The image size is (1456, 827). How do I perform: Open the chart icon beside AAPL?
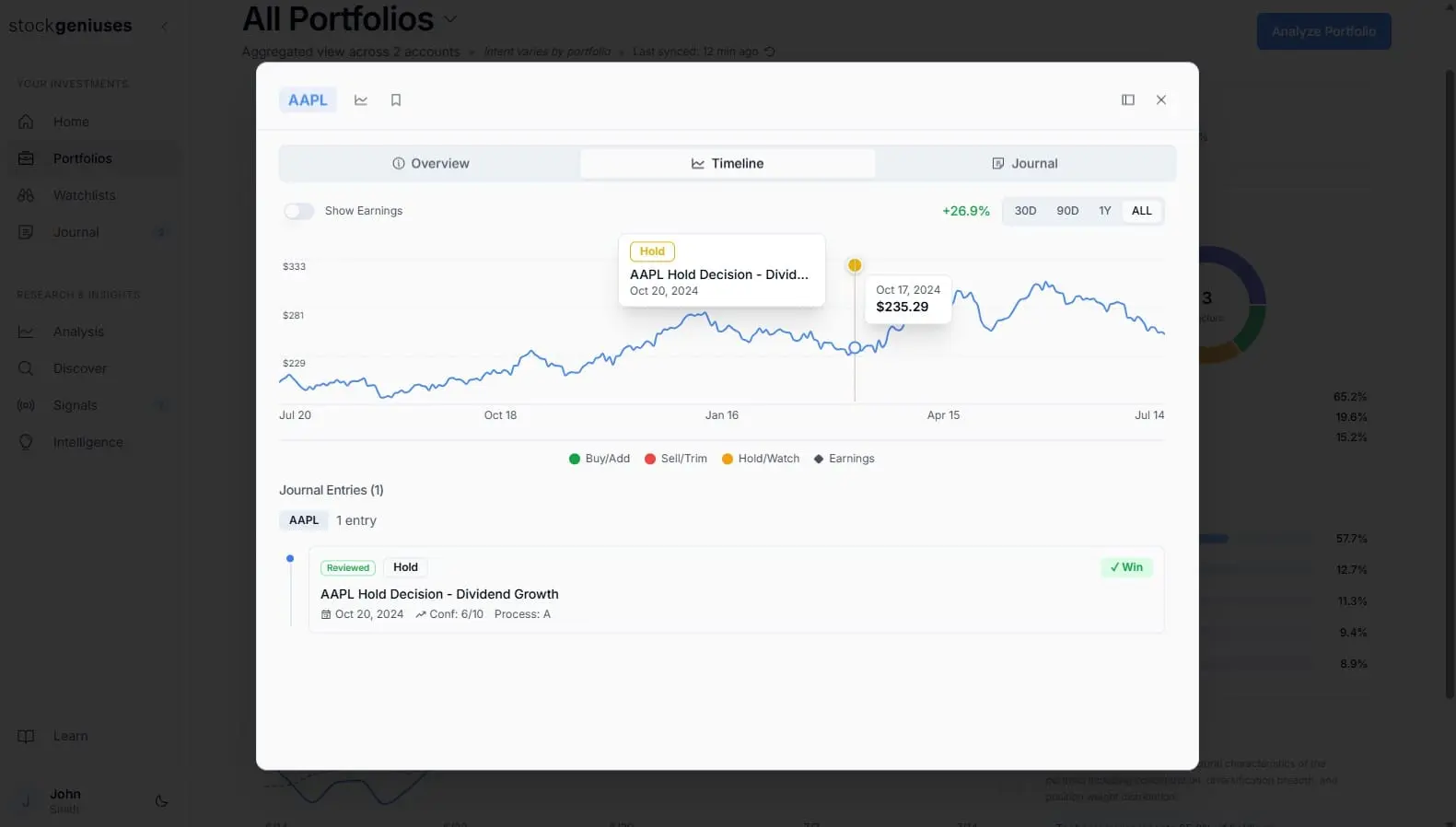pos(361,100)
